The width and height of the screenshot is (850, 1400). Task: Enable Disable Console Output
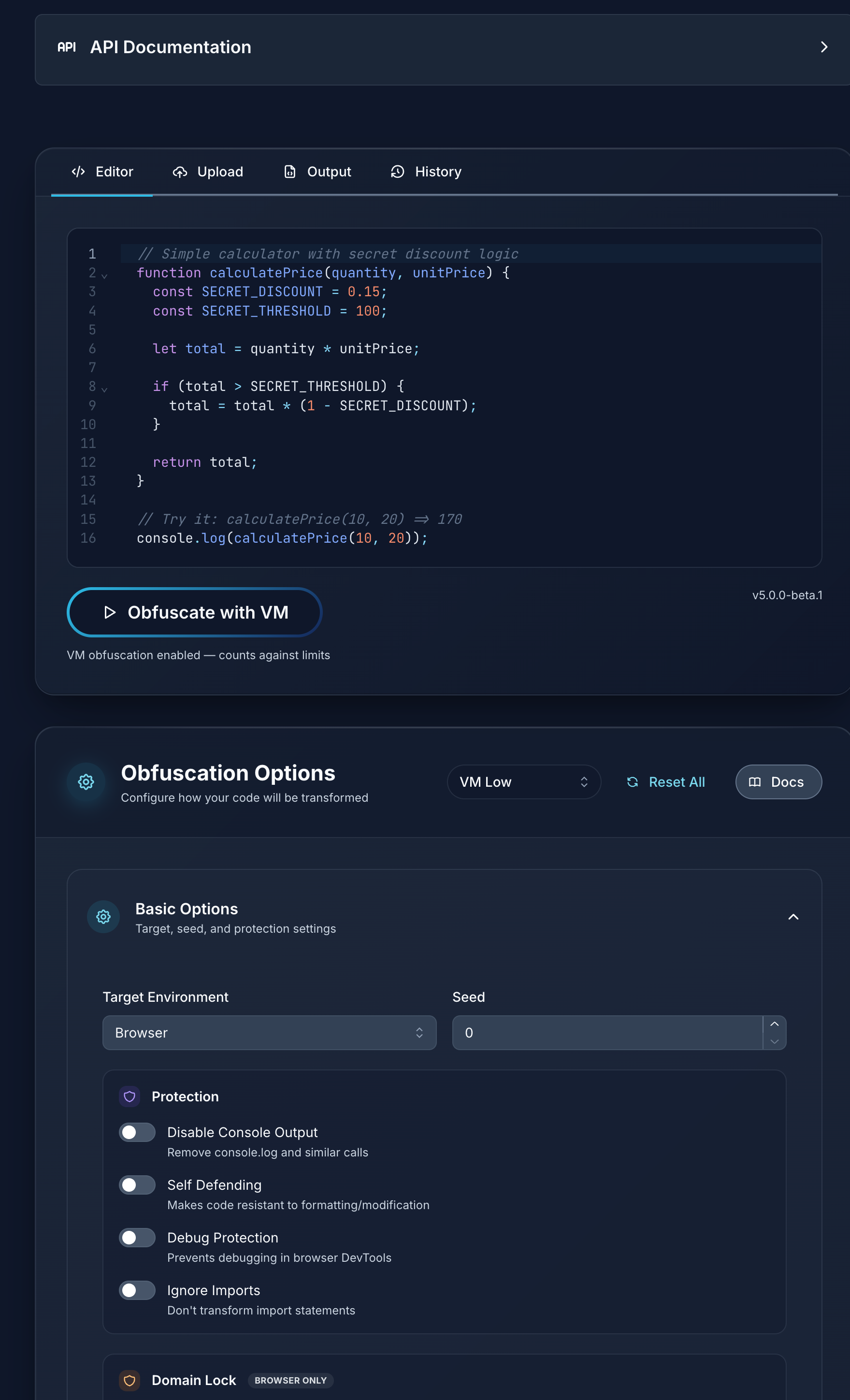[x=137, y=1132]
